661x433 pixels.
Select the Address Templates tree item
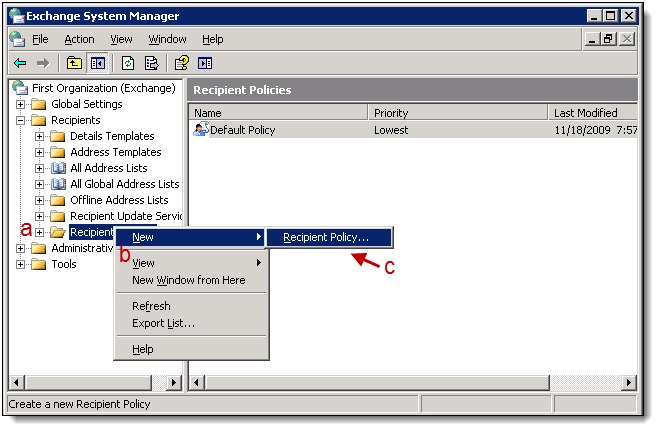[116, 152]
